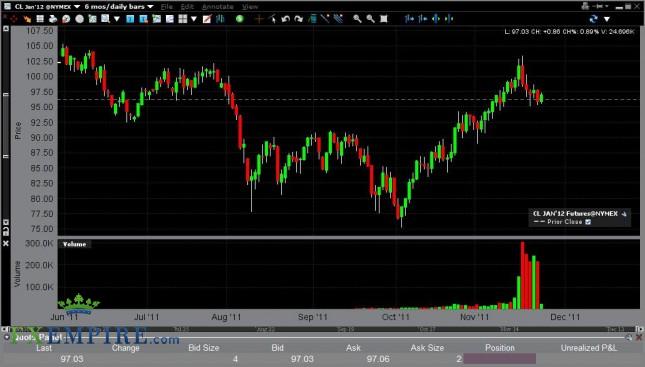Click the Quote Panel settings icon
This screenshot has width=645, height=367.
pos(629,337)
